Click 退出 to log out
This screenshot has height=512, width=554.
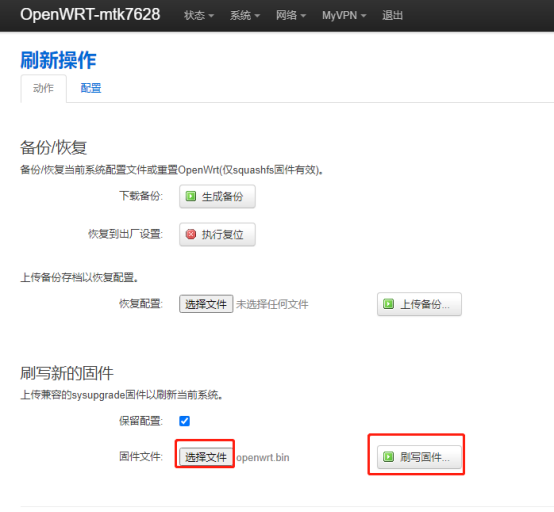[x=392, y=16]
